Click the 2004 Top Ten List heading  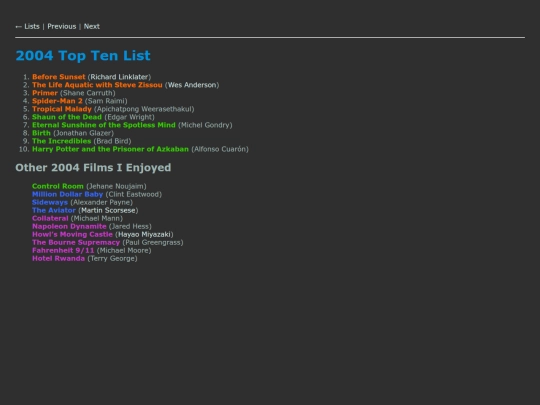[83, 55]
